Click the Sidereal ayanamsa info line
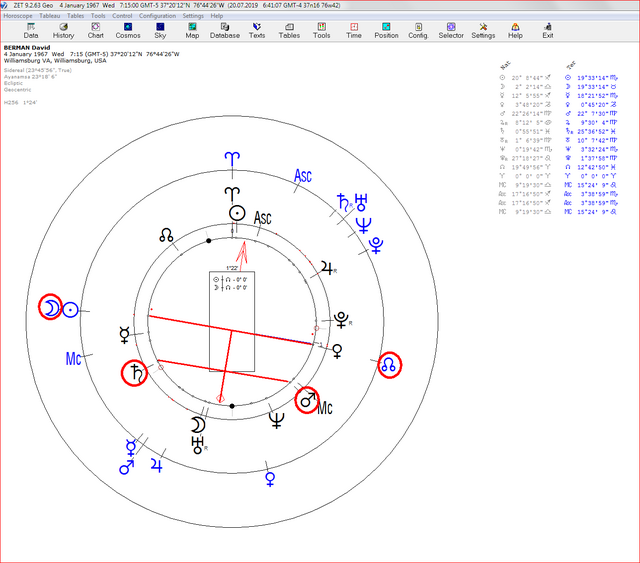 click(x=38, y=70)
